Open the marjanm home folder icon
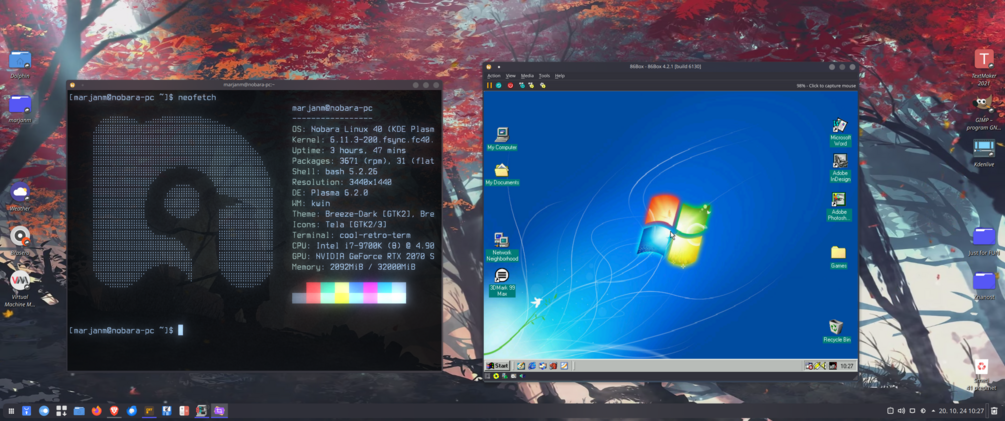This screenshot has width=1005, height=421. point(20,108)
